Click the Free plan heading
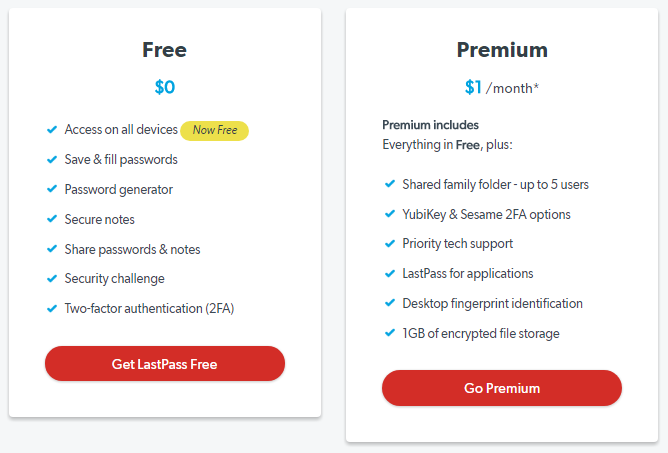Screen dimensions: 668x453 [x=165, y=50]
